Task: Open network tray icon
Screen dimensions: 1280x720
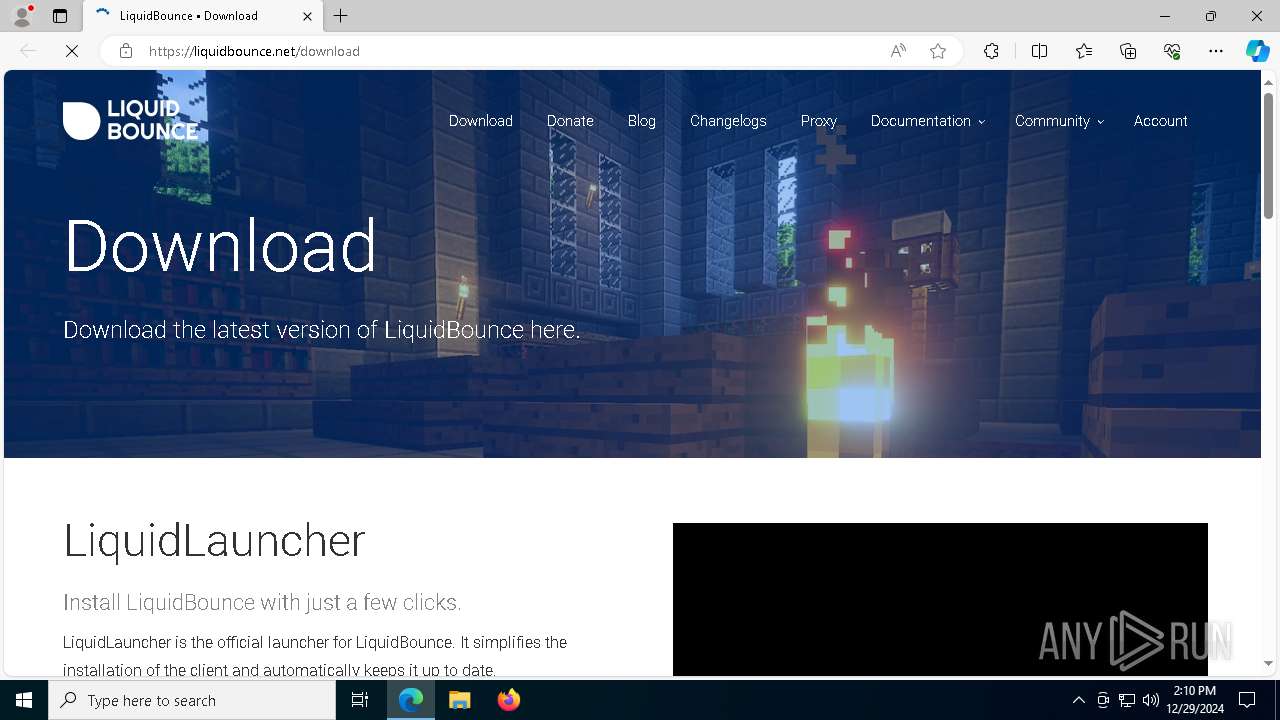Action: coord(1127,700)
